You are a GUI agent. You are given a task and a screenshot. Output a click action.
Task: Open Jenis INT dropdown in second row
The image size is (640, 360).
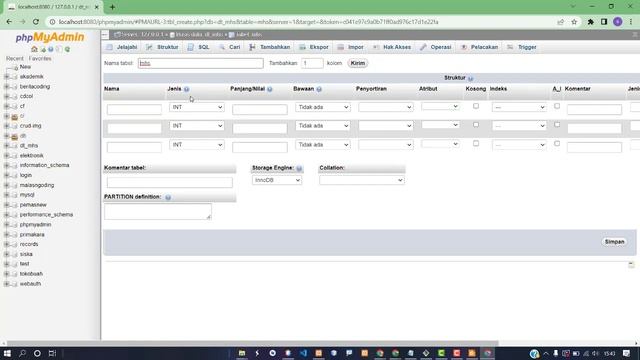(x=197, y=126)
